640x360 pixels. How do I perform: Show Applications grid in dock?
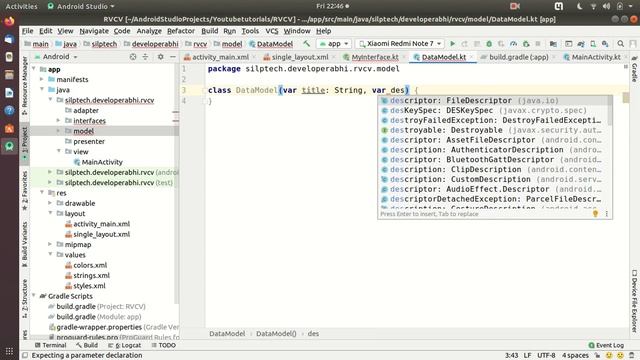(9, 351)
